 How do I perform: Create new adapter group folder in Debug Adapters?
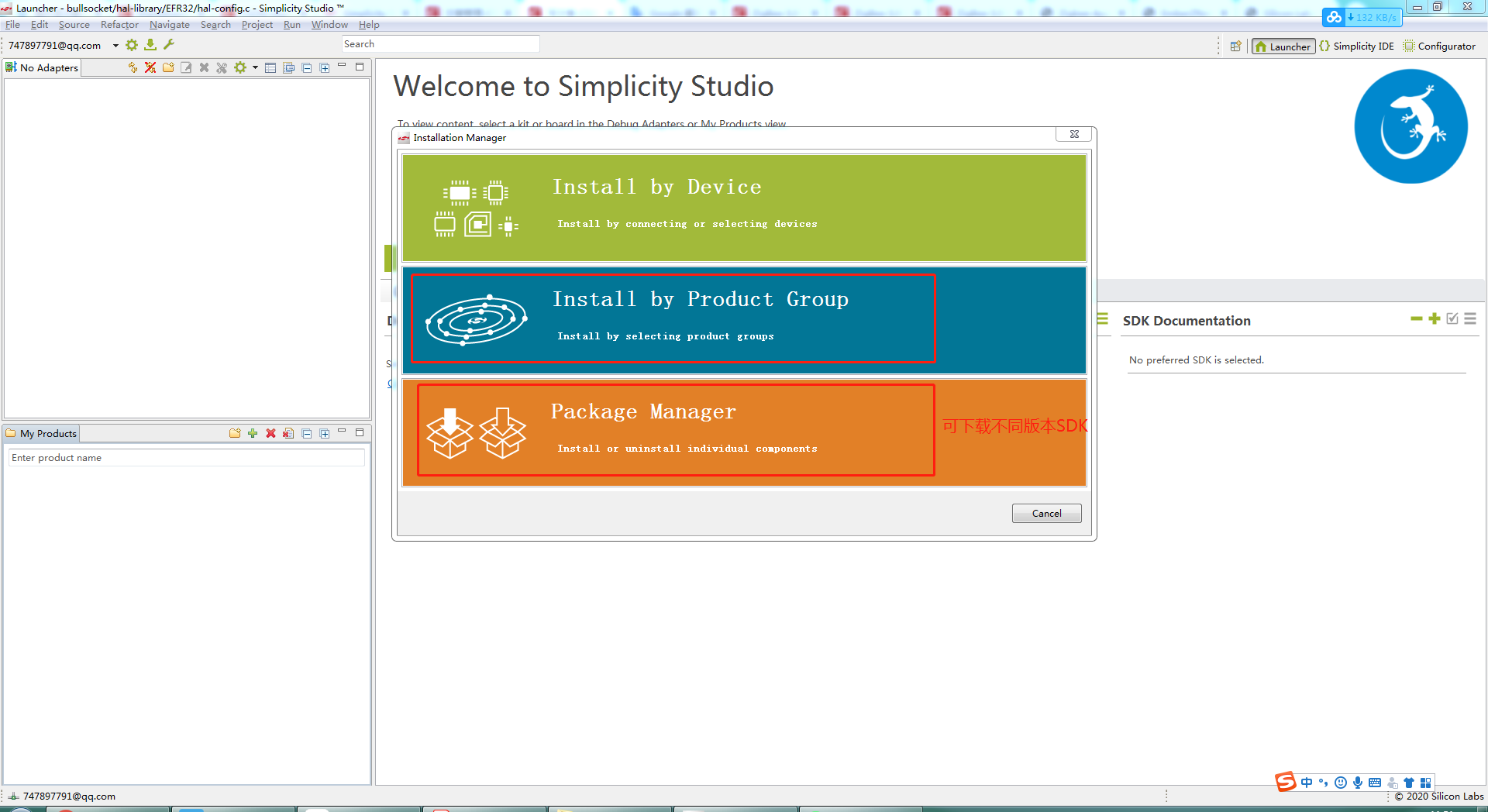(x=168, y=67)
